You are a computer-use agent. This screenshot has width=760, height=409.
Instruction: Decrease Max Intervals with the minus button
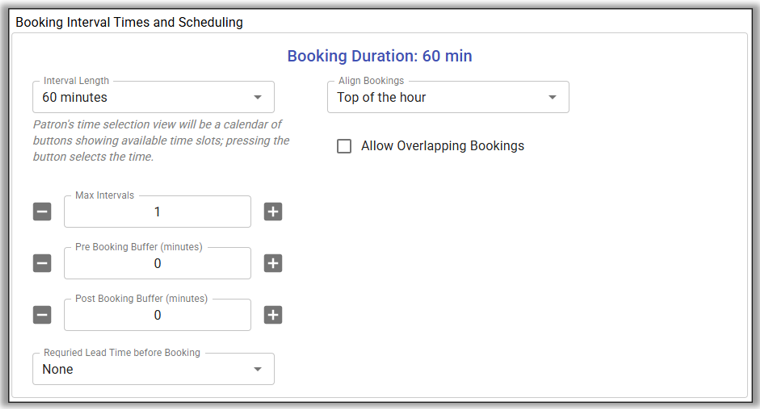42,212
